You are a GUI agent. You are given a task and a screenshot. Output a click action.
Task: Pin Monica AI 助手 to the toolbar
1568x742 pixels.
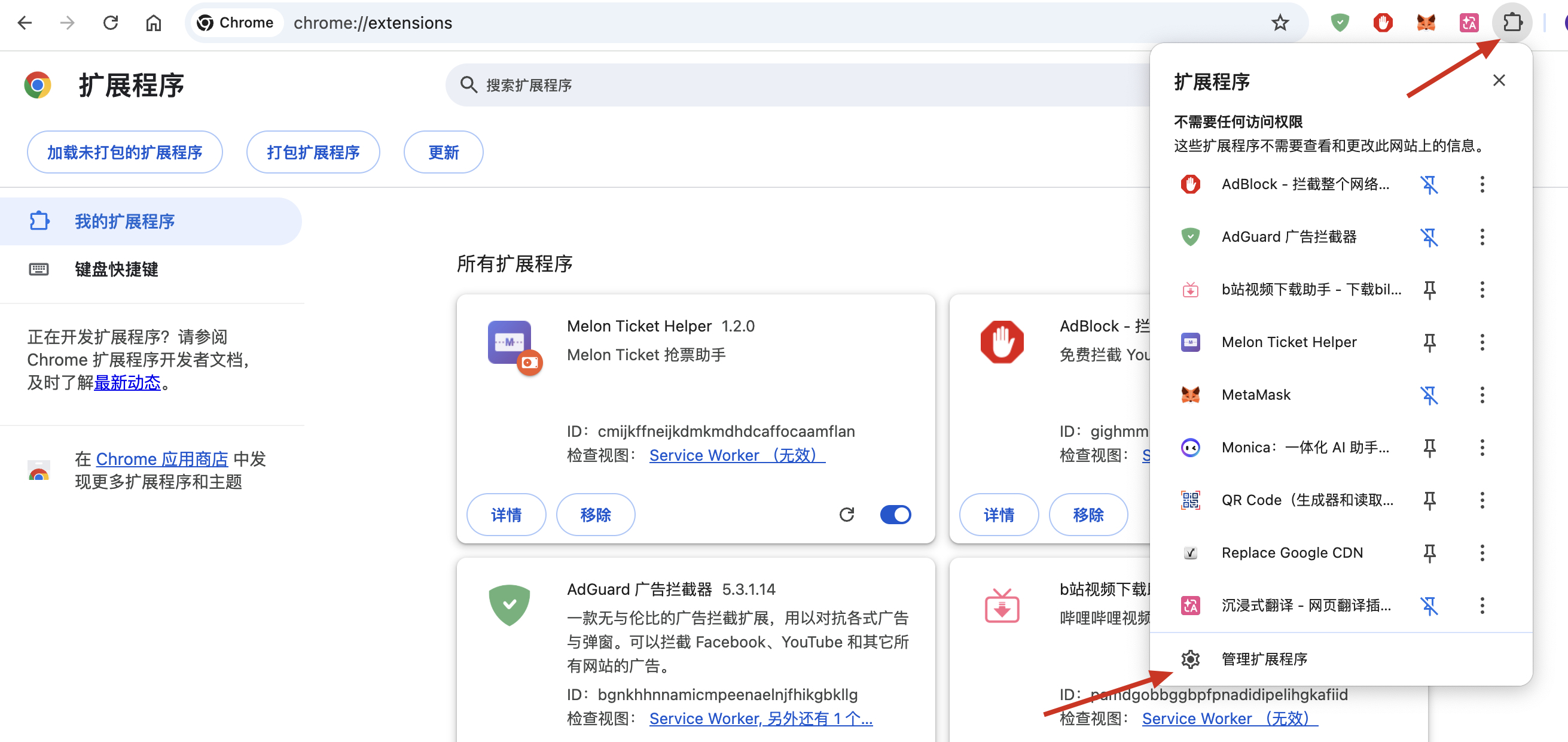pos(1429,447)
